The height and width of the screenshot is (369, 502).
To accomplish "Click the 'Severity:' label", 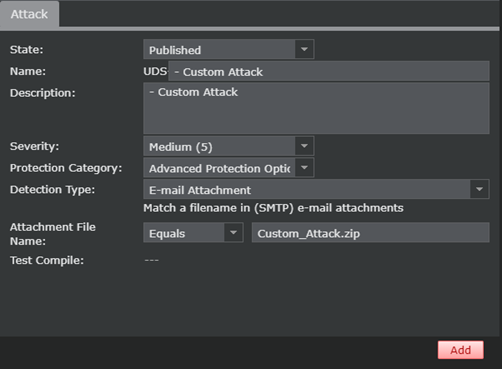I will click(34, 146).
